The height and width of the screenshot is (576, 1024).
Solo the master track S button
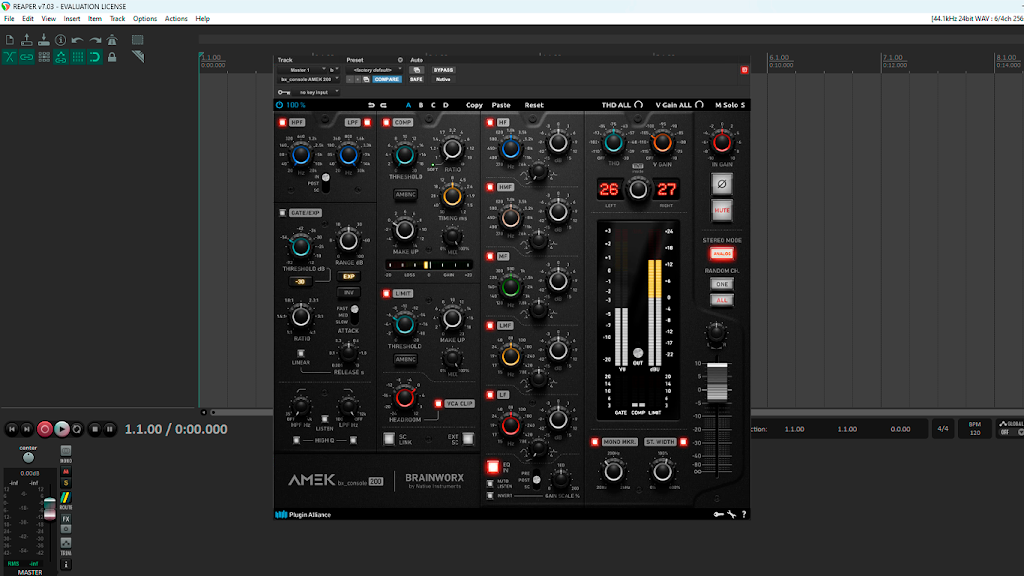[x=65, y=483]
